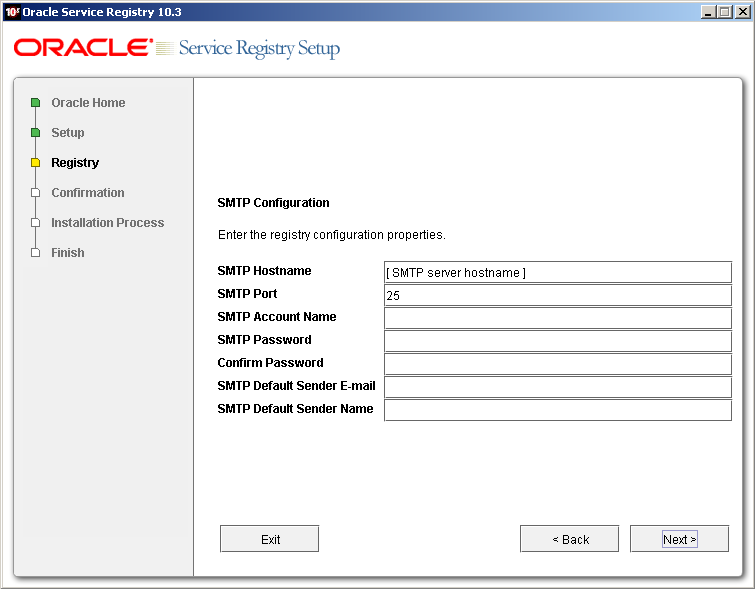Viewport: 755px width, 589px height.
Task: Minimize the Oracle Service Registry window
Action: pyautogui.click(x=707, y=12)
